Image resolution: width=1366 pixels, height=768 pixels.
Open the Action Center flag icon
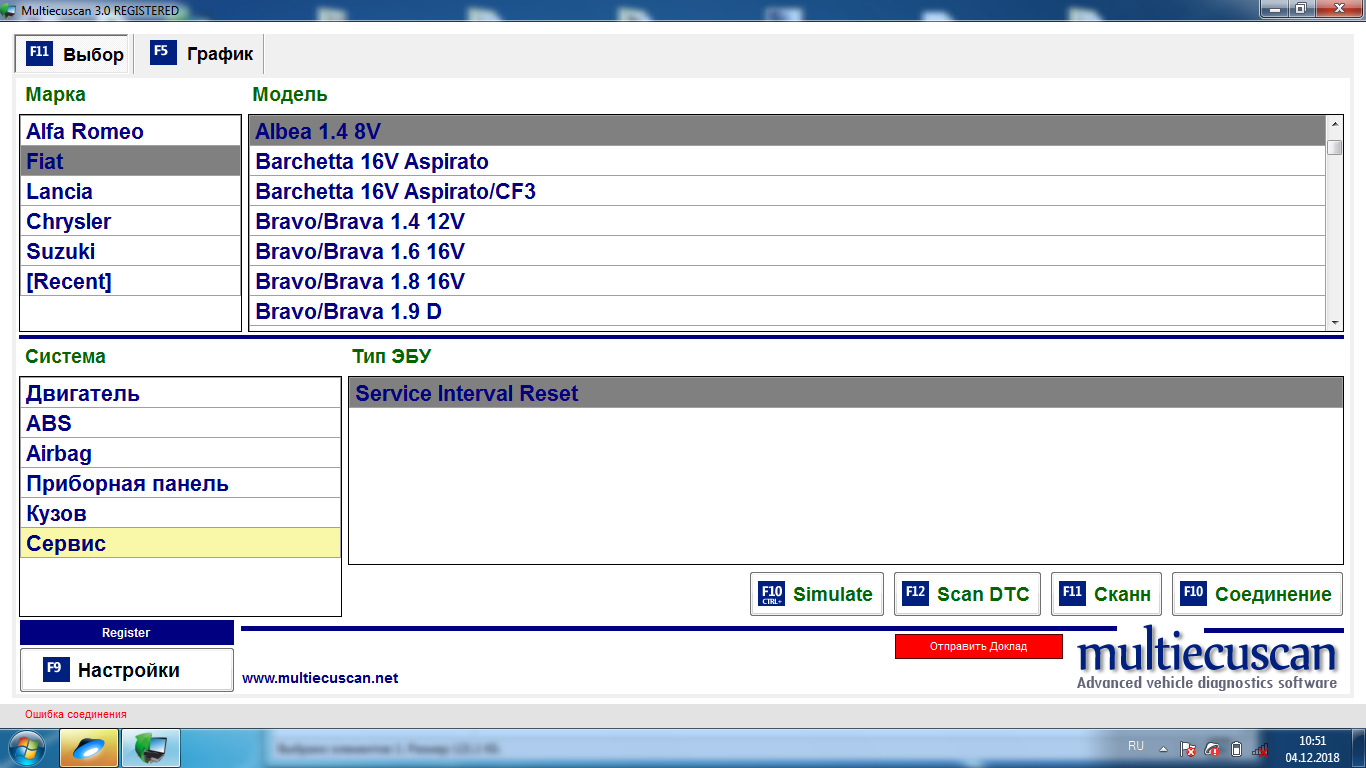coord(1188,748)
